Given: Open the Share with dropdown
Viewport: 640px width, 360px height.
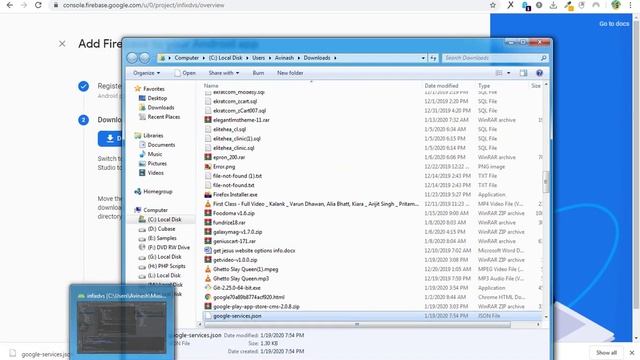Looking at the screenshot, I should coord(224,73).
